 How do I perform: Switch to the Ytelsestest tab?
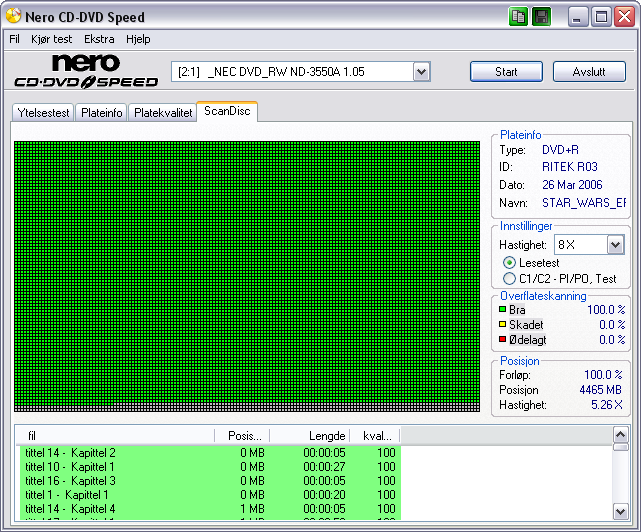point(43,113)
